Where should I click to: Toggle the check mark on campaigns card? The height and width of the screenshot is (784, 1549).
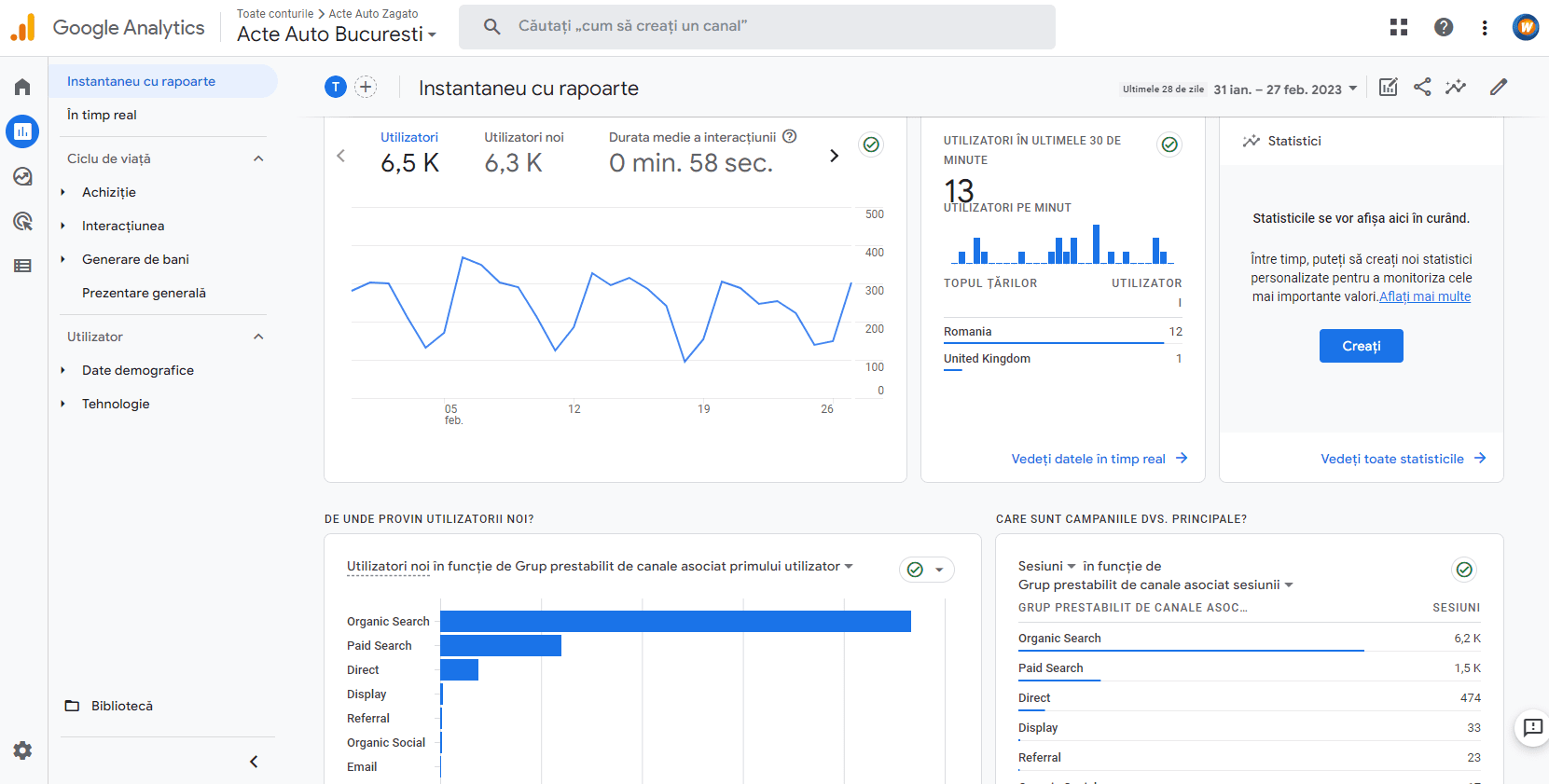(1464, 570)
